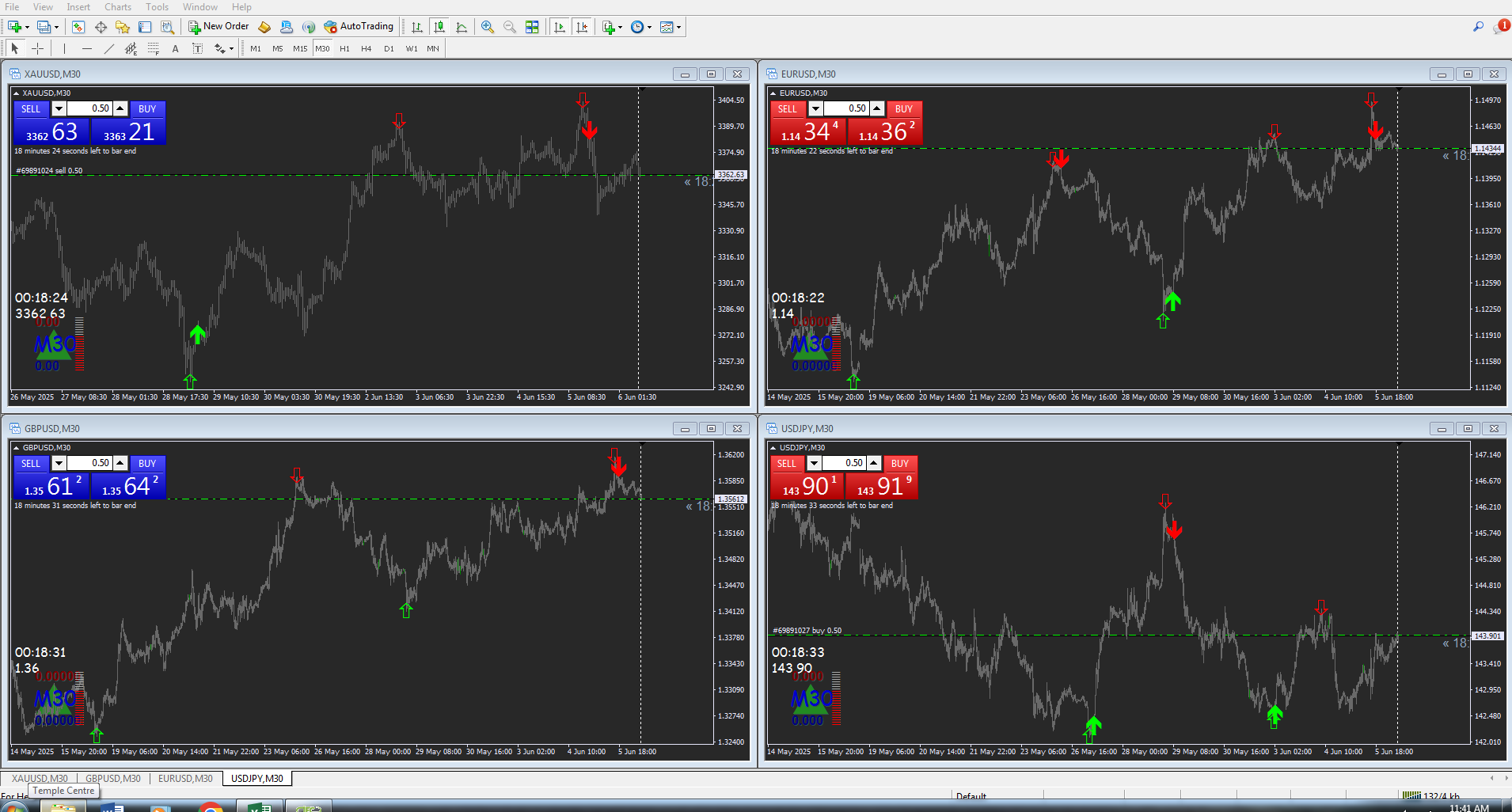Click the EURUSD BUY button
The image size is (1512, 812).
click(903, 108)
